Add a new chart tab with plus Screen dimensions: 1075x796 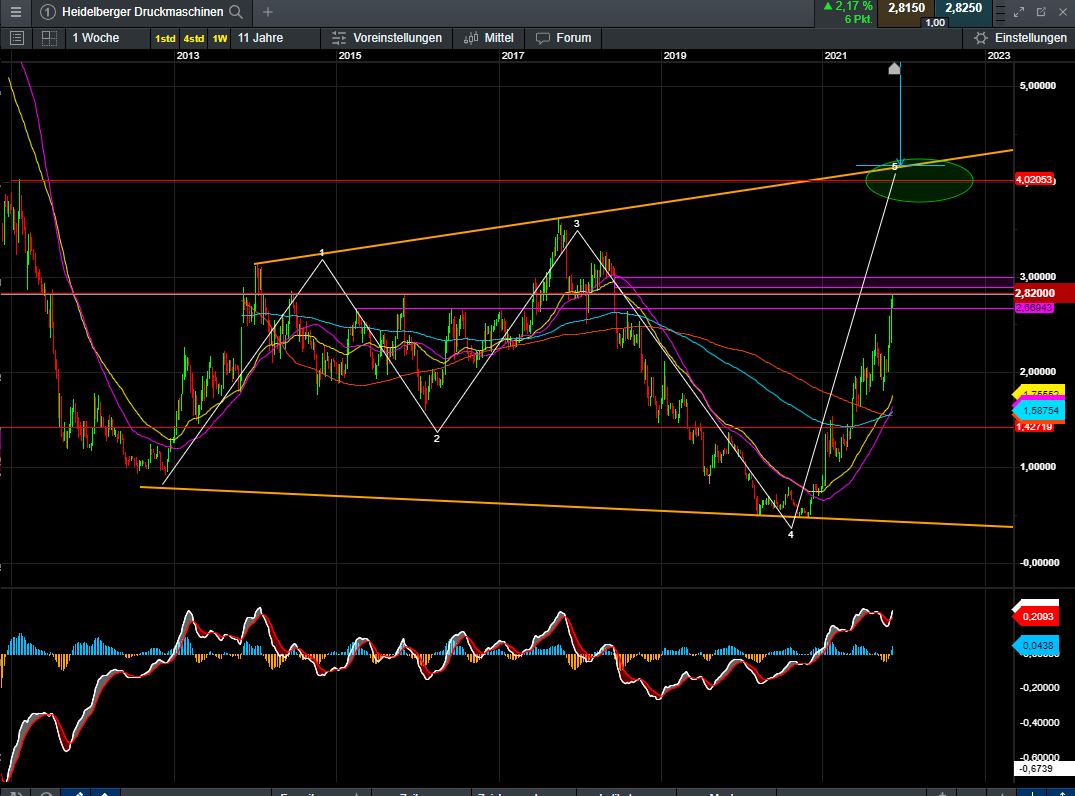268,12
